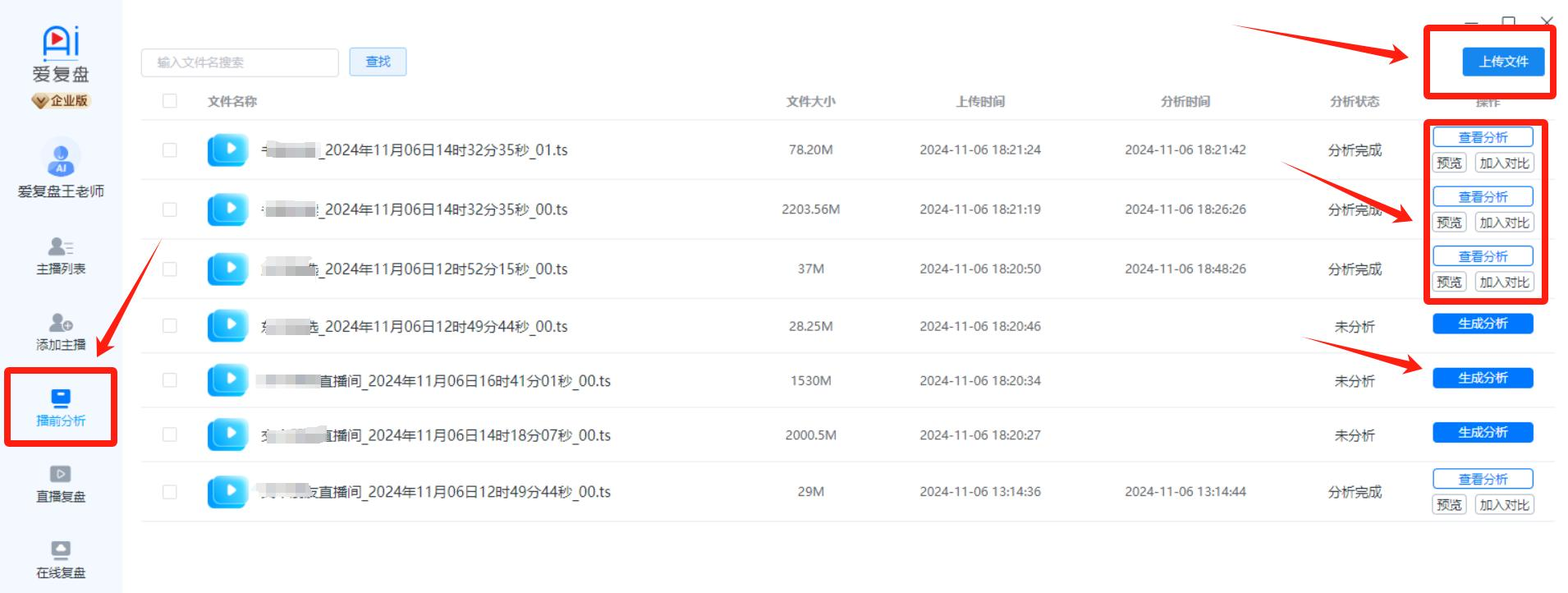This screenshot has height=593, width=1568.
Task: Click 加入对比 on the 2203.56M file row
Action: click(1504, 223)
